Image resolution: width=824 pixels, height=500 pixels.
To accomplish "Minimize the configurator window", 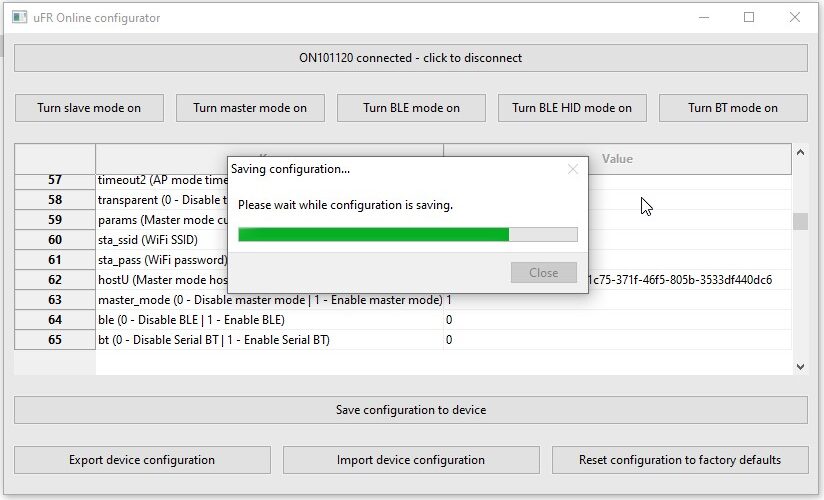I will click(x=704, y=17).
